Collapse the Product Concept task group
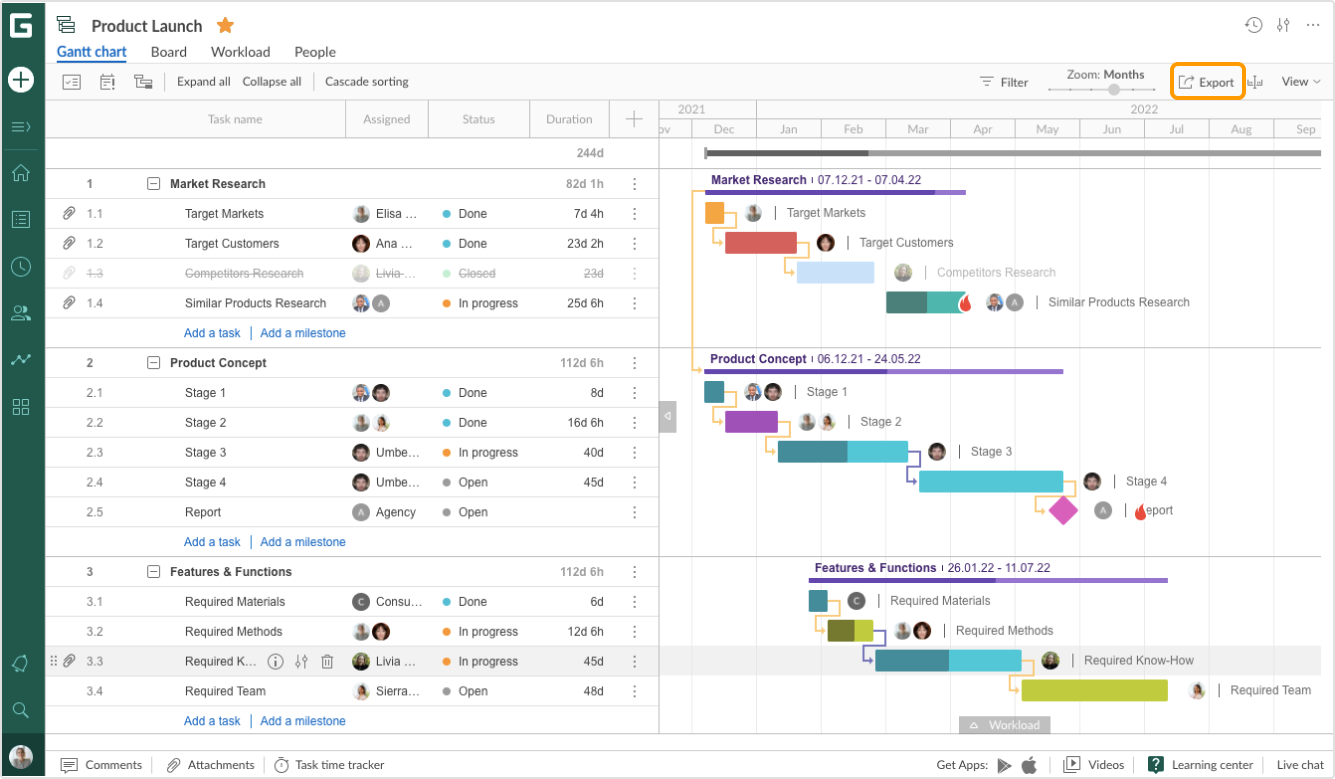 click(x=153, y=362)
